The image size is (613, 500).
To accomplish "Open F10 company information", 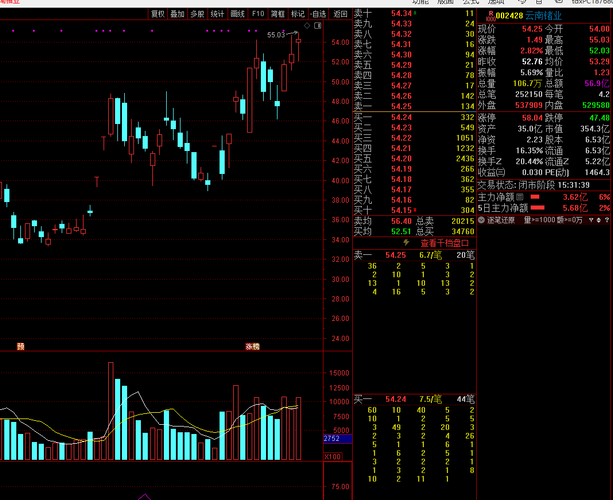I will click(258, 14).
